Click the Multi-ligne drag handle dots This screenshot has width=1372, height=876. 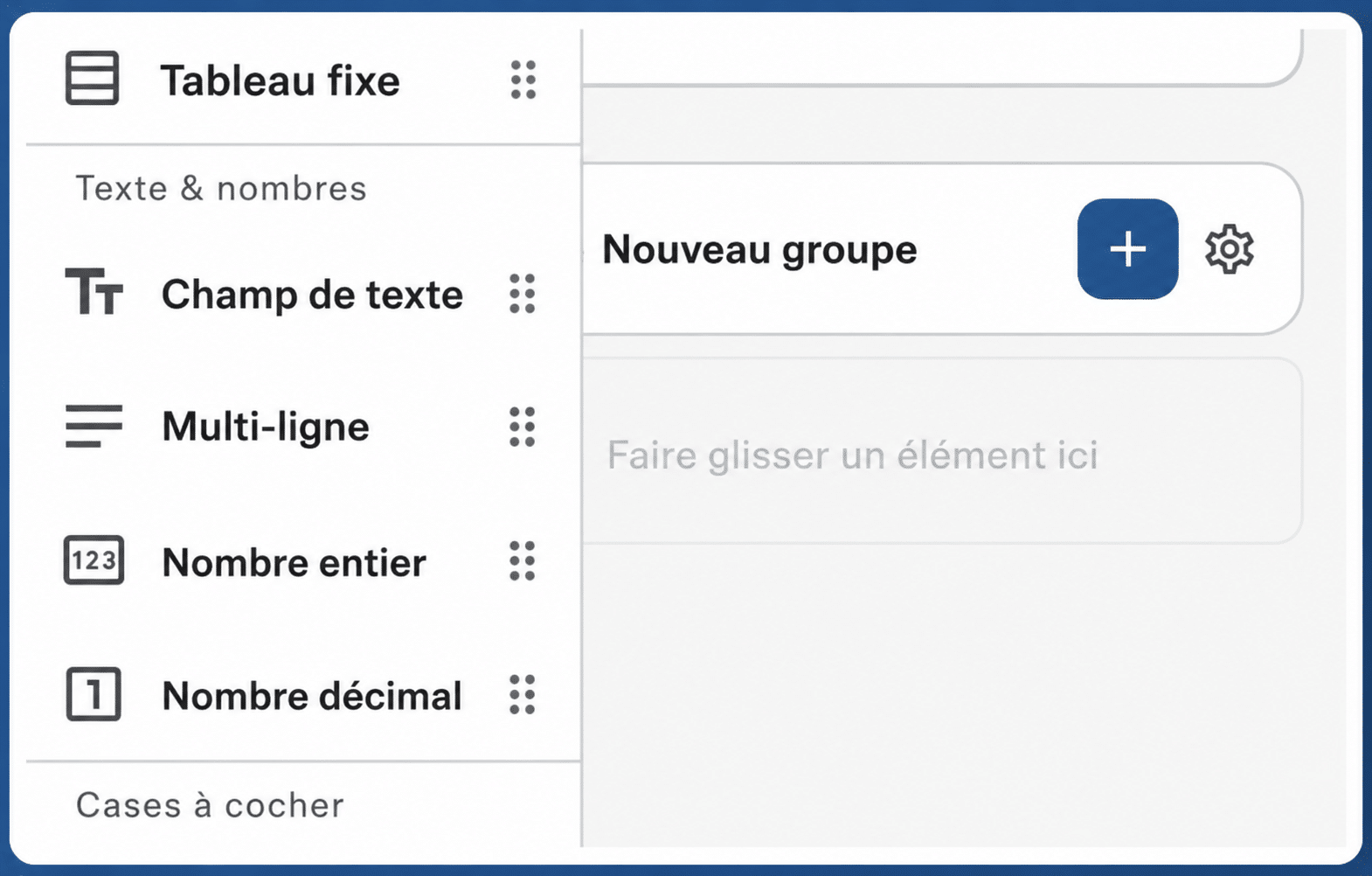coord(522,427)
